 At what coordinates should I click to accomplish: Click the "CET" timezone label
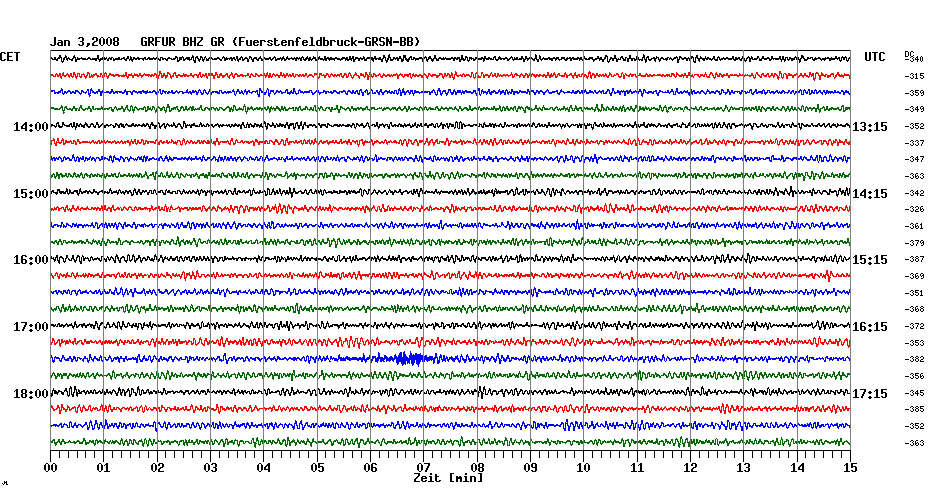(10, 57)
